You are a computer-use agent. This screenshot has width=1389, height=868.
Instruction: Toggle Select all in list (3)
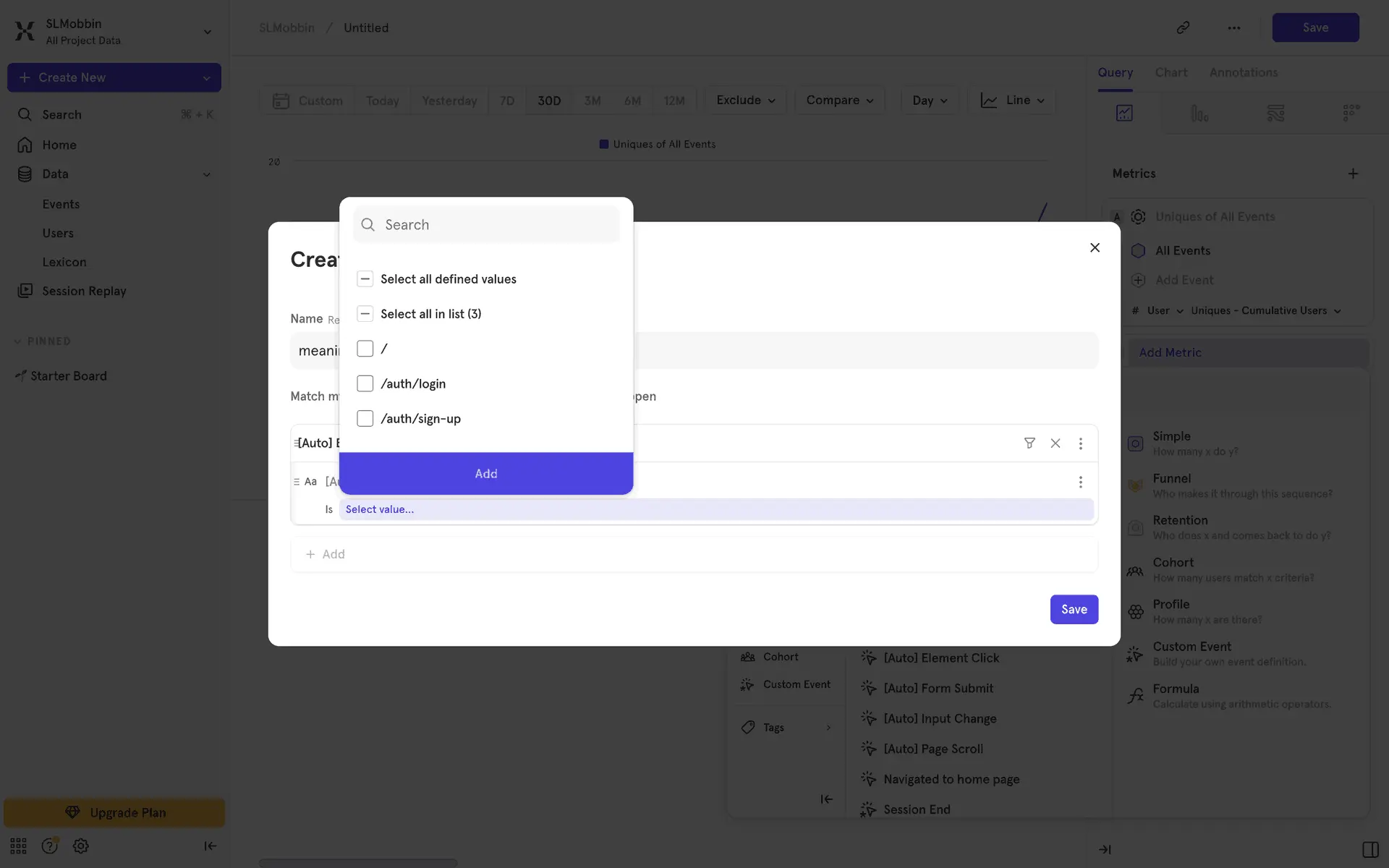[x=365, y=314]
